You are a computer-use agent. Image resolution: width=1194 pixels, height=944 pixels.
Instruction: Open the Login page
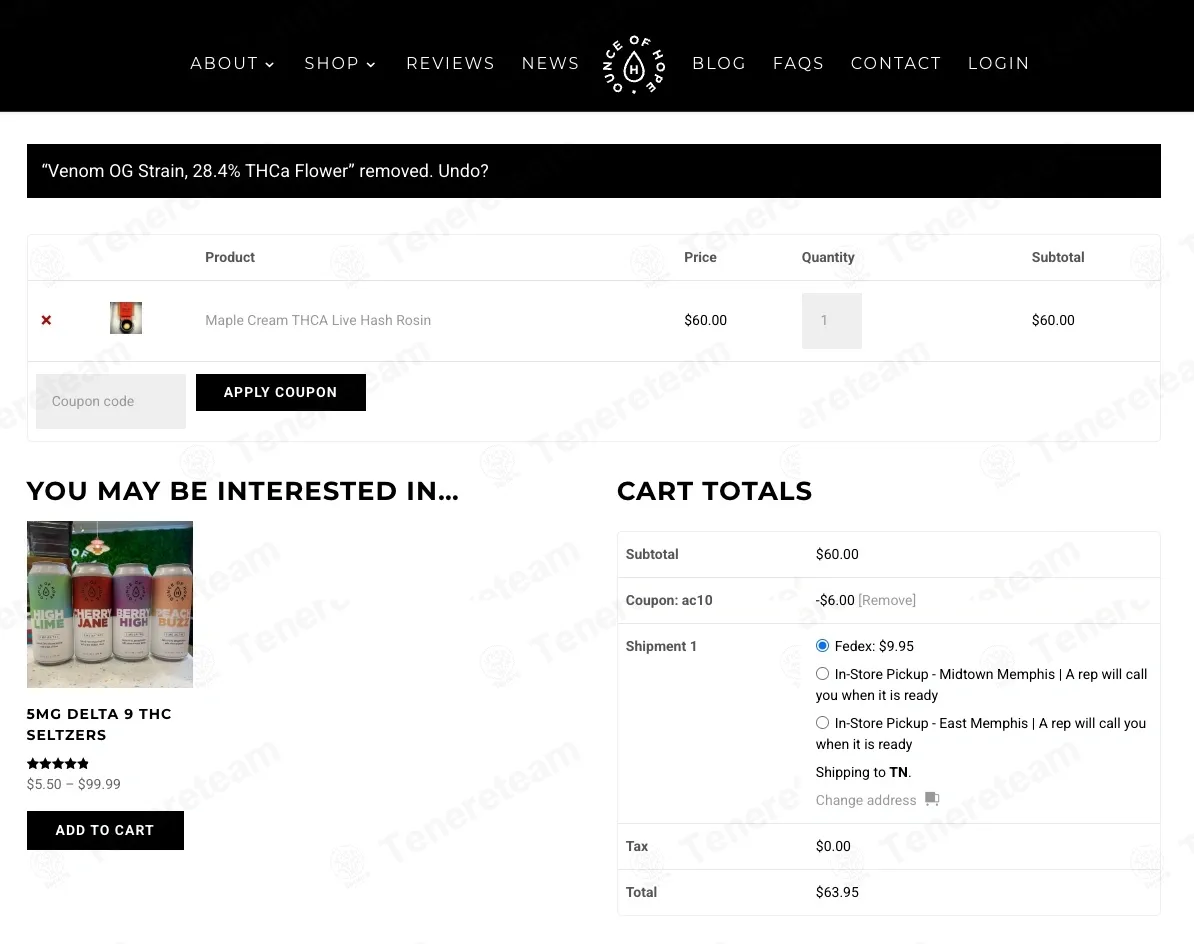[x=998, y=63]
